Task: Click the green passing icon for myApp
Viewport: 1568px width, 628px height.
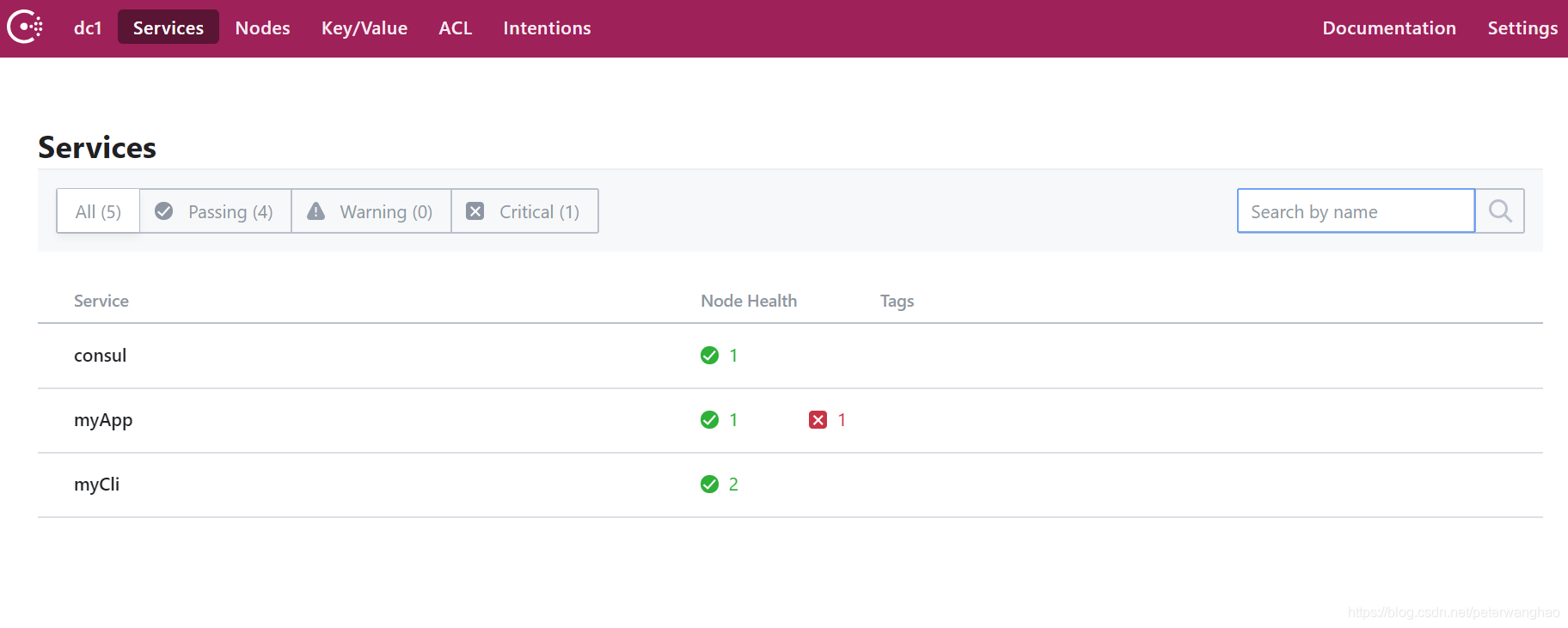Action: coord(709,420)
